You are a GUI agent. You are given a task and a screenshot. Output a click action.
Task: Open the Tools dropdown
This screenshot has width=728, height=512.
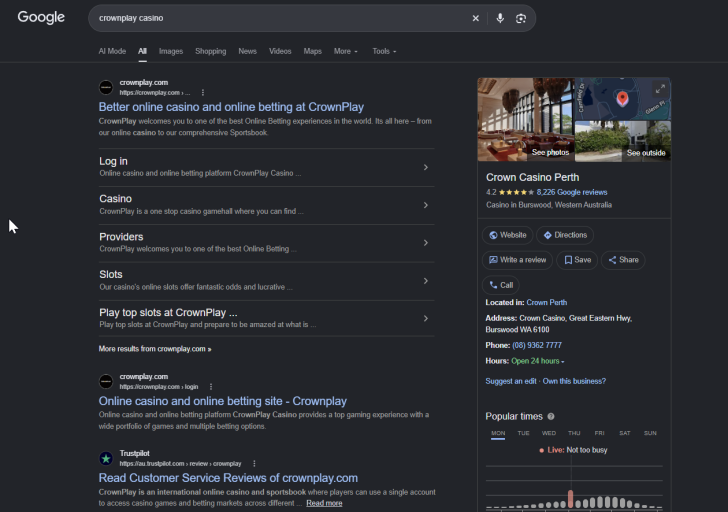point(384,51)
